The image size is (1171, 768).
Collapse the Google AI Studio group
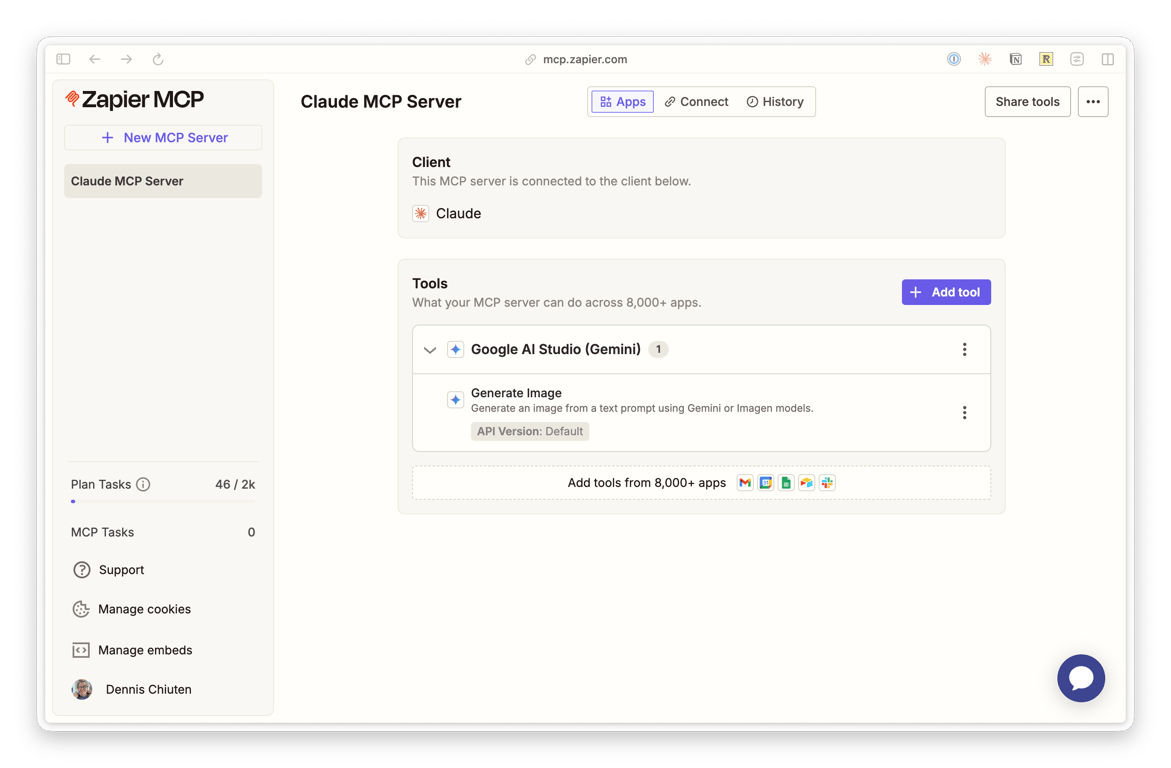[x=429, y=350]
